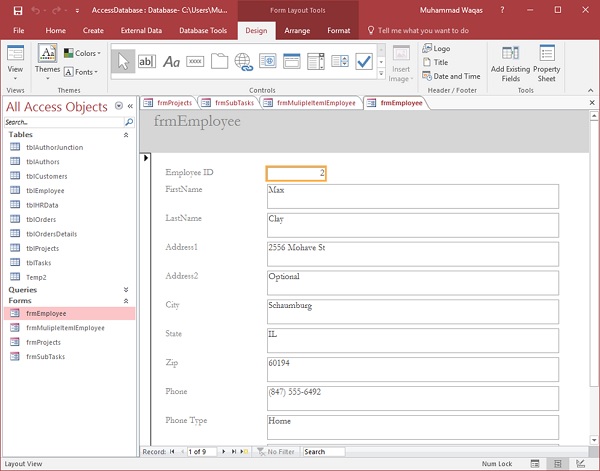Switch to the Arrange ribbon tab

[297, 30]
